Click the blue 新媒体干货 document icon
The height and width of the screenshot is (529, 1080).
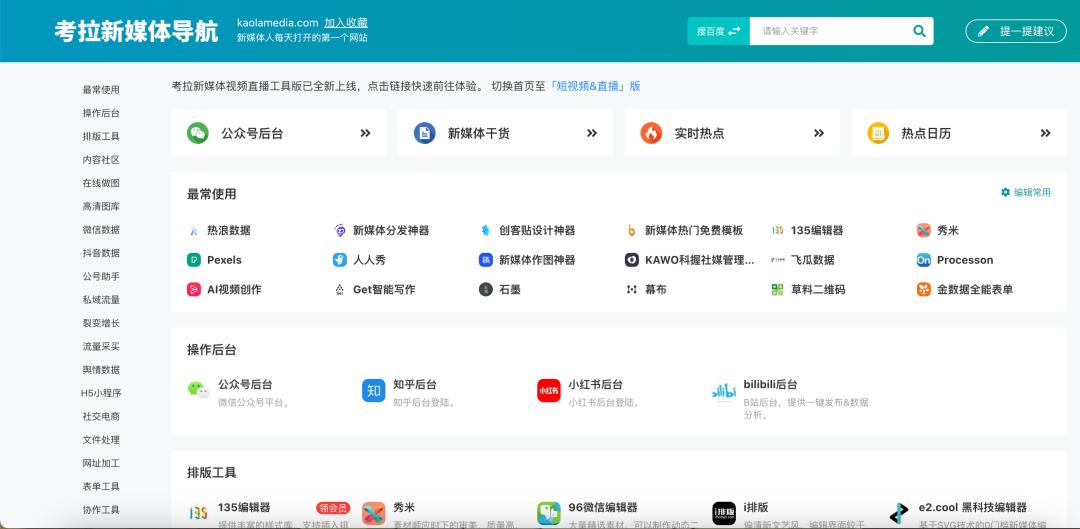(x=424, y=133)
